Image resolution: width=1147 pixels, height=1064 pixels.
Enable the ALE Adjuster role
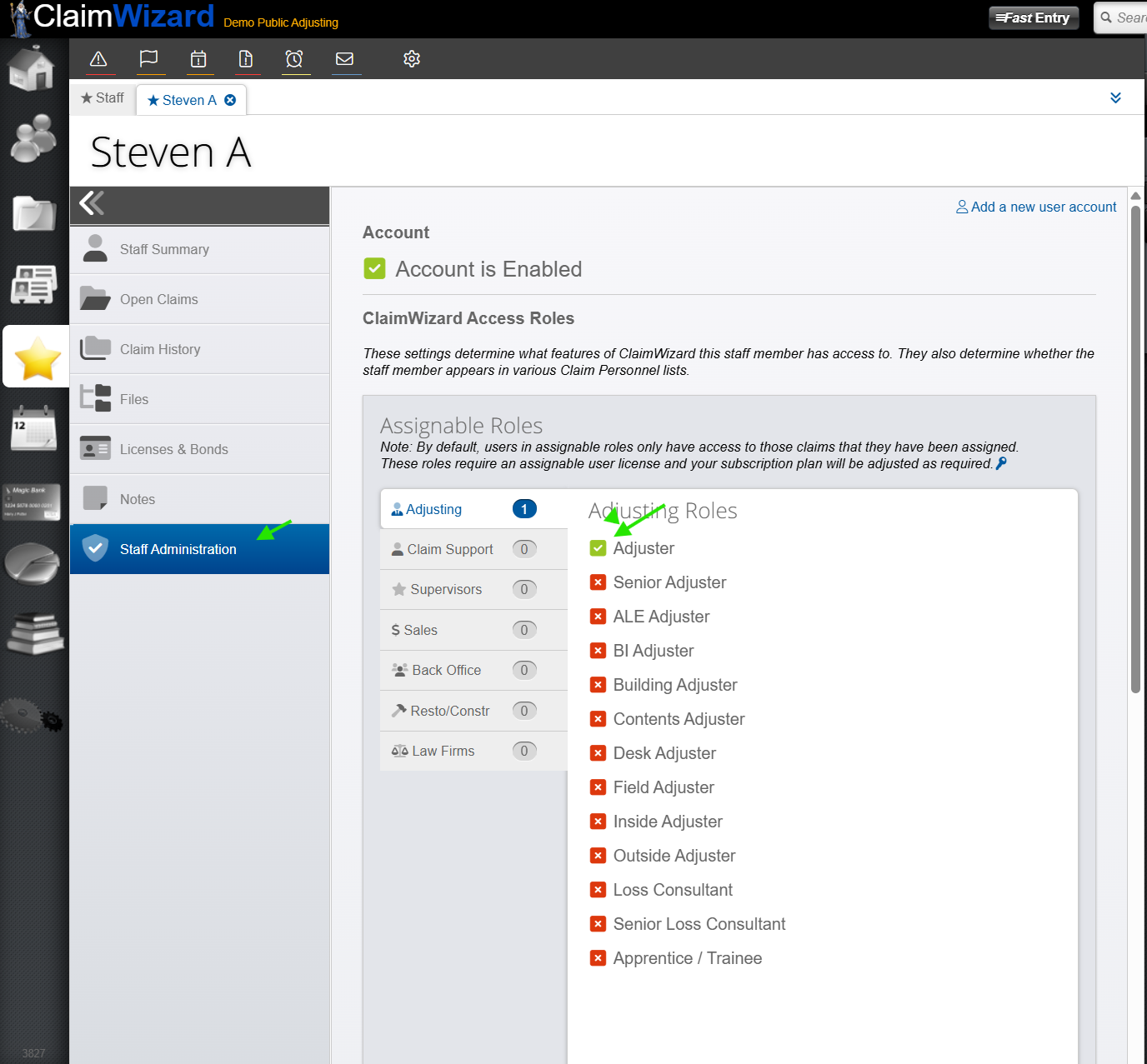tap(598, 616)
